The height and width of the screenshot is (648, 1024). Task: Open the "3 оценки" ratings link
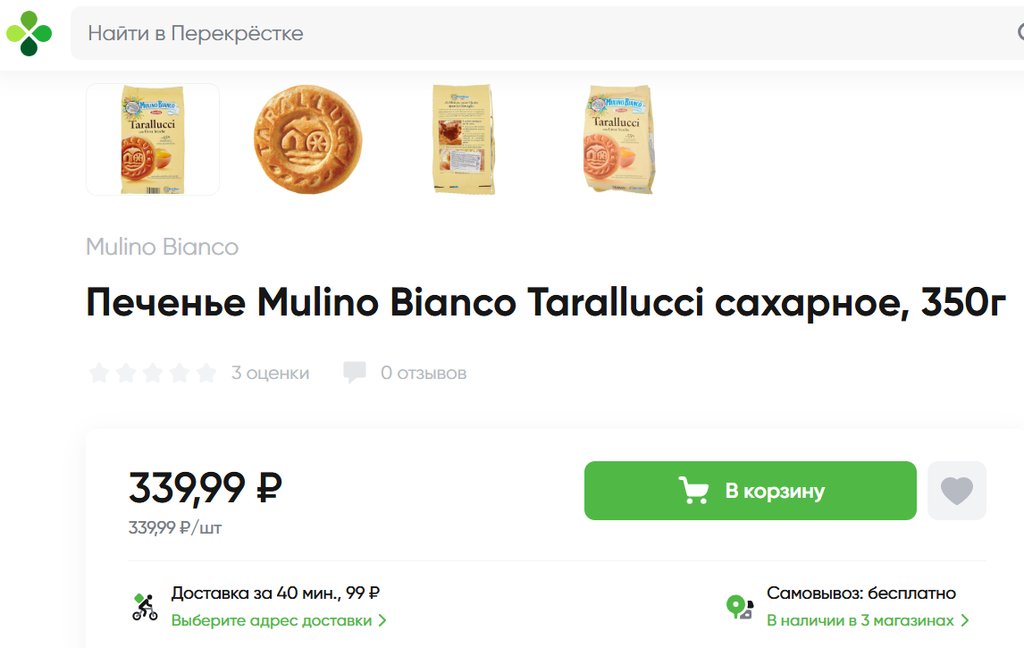click(x=270, y=373)
